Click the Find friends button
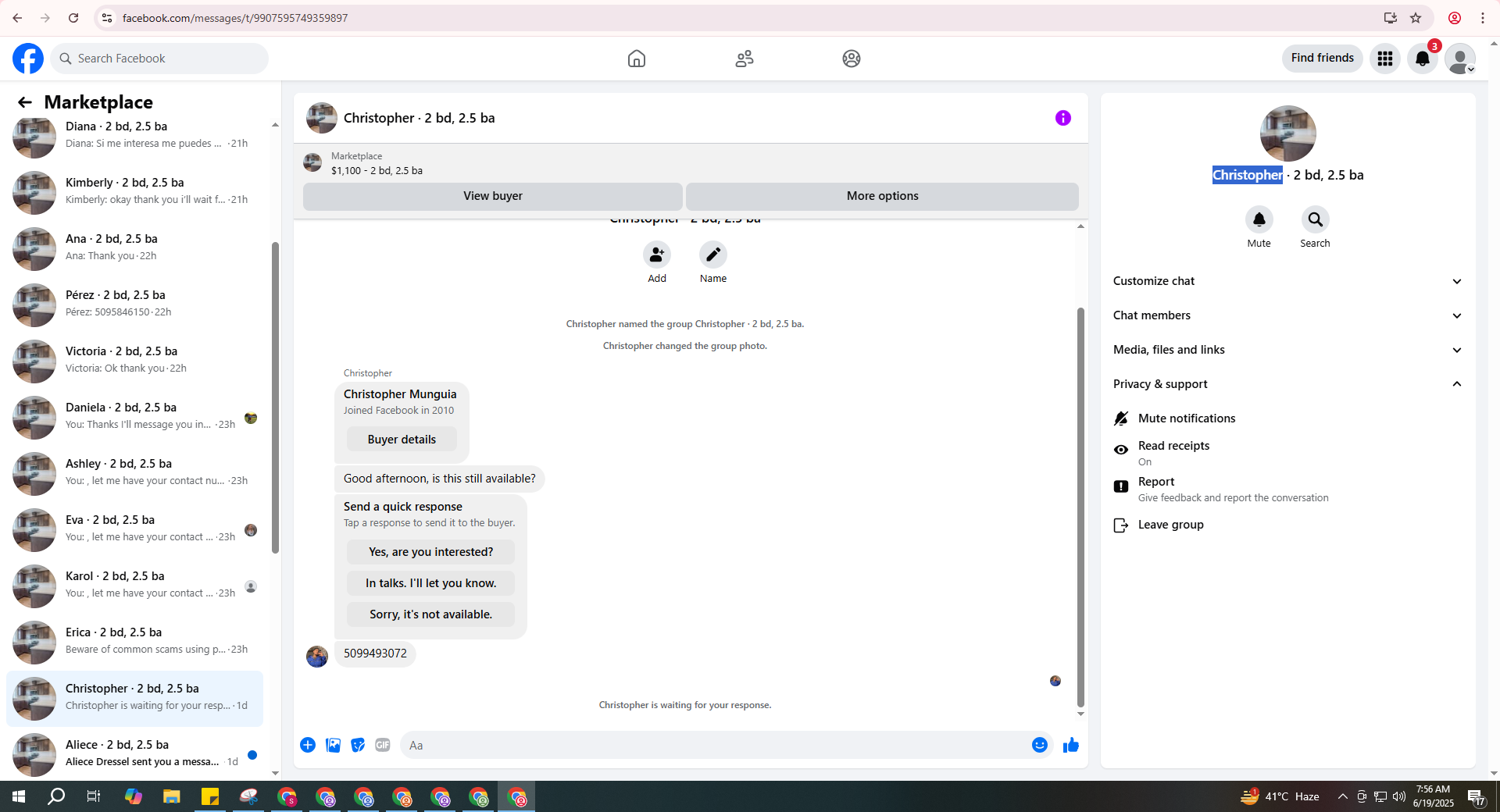The width and height of the screenshot is (1500, 812). (x=1323, y=59)
